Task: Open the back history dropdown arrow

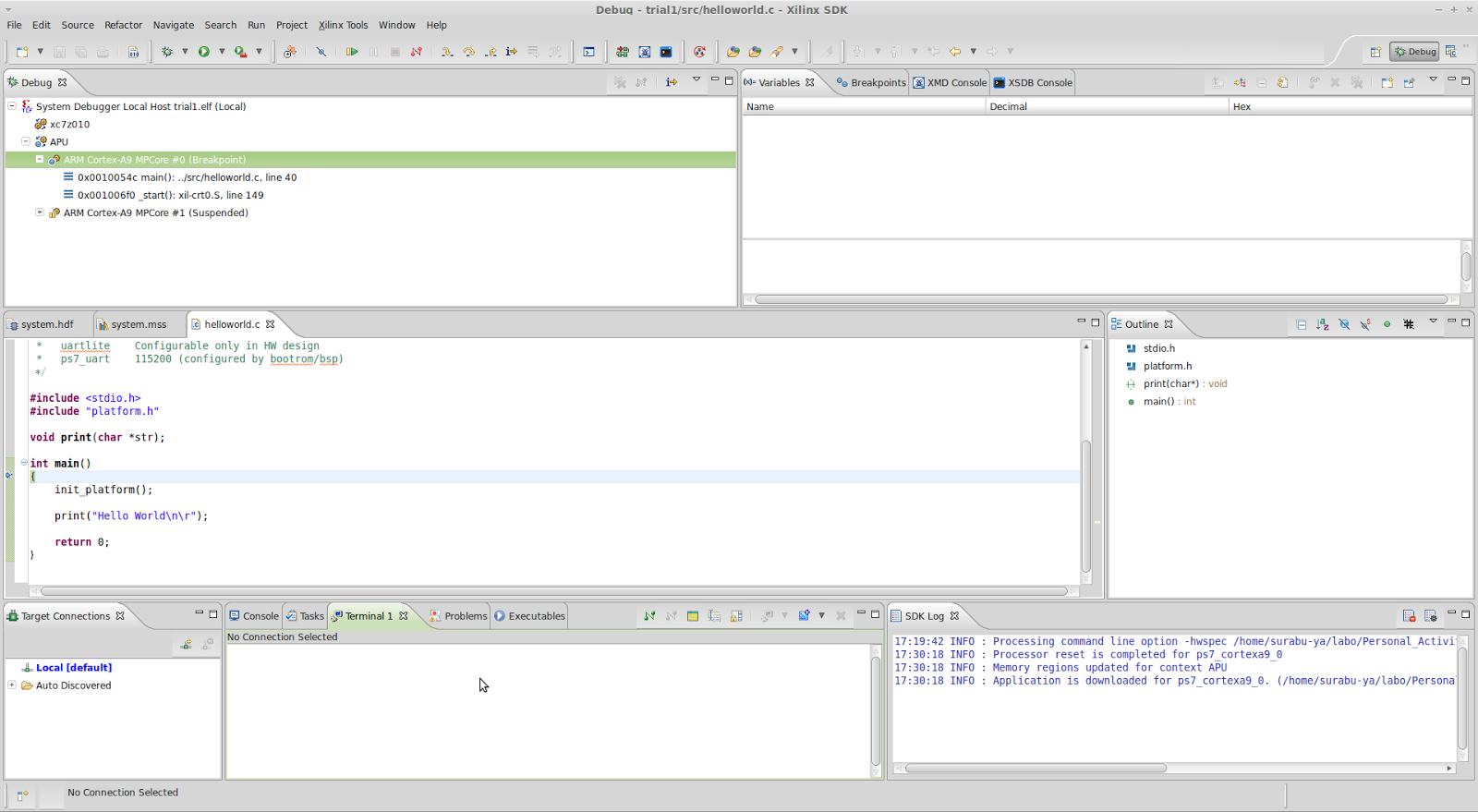Action: pyautogui.click(x=973, y=52)
